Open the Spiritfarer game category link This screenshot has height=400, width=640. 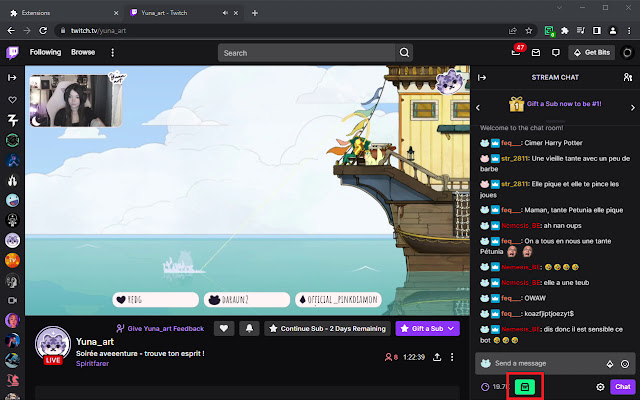[92, 363]
